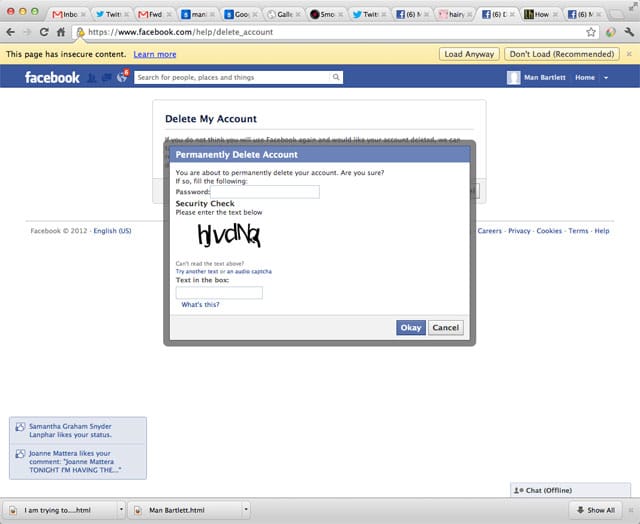The image size is (640, 524).
Task: Open the Facebook account dropdown arrow
Action: (606, 78)
